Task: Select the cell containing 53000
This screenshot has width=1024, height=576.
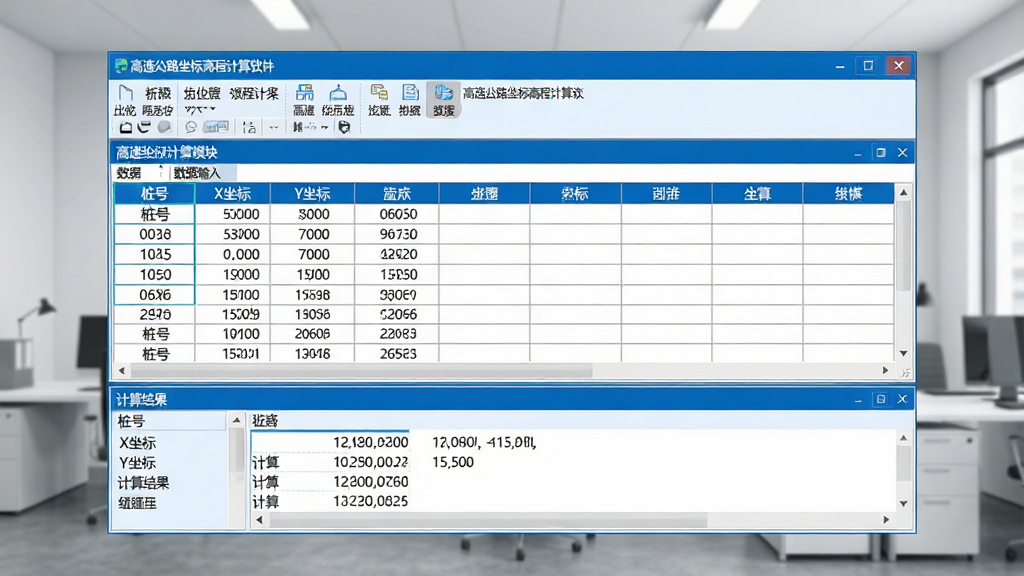Action: pos(232,234)
